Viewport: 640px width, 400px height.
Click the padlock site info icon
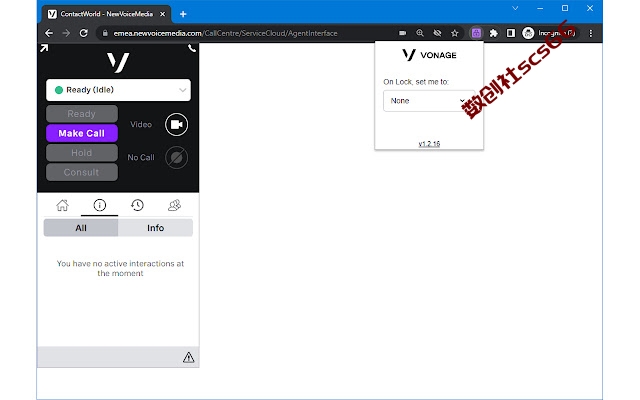click(105, 33)
